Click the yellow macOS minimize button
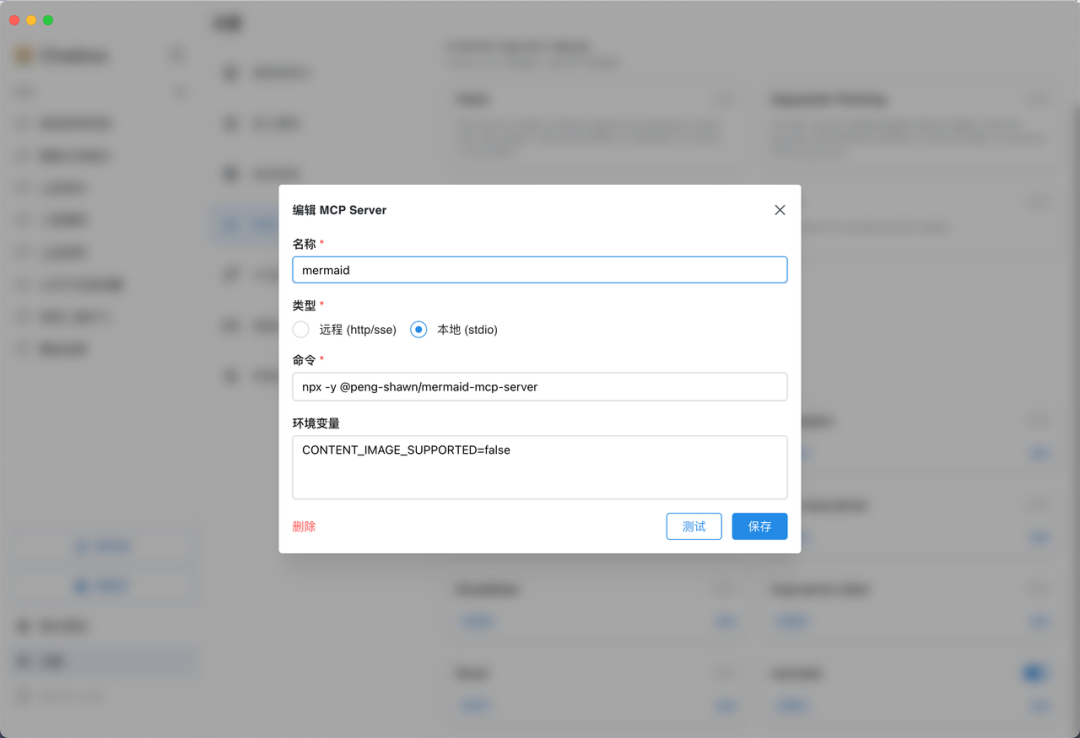1080x738 pixels. [31, 20]
